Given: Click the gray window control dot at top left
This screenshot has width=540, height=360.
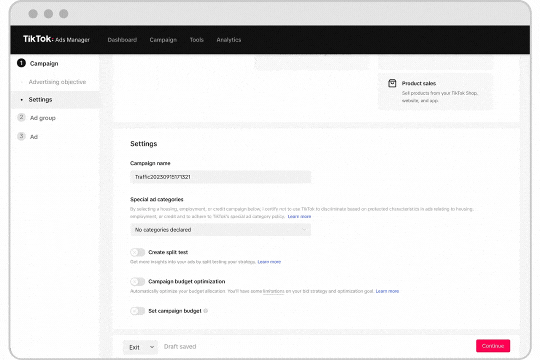Looking at the screenshot, I should pos(33,14).
